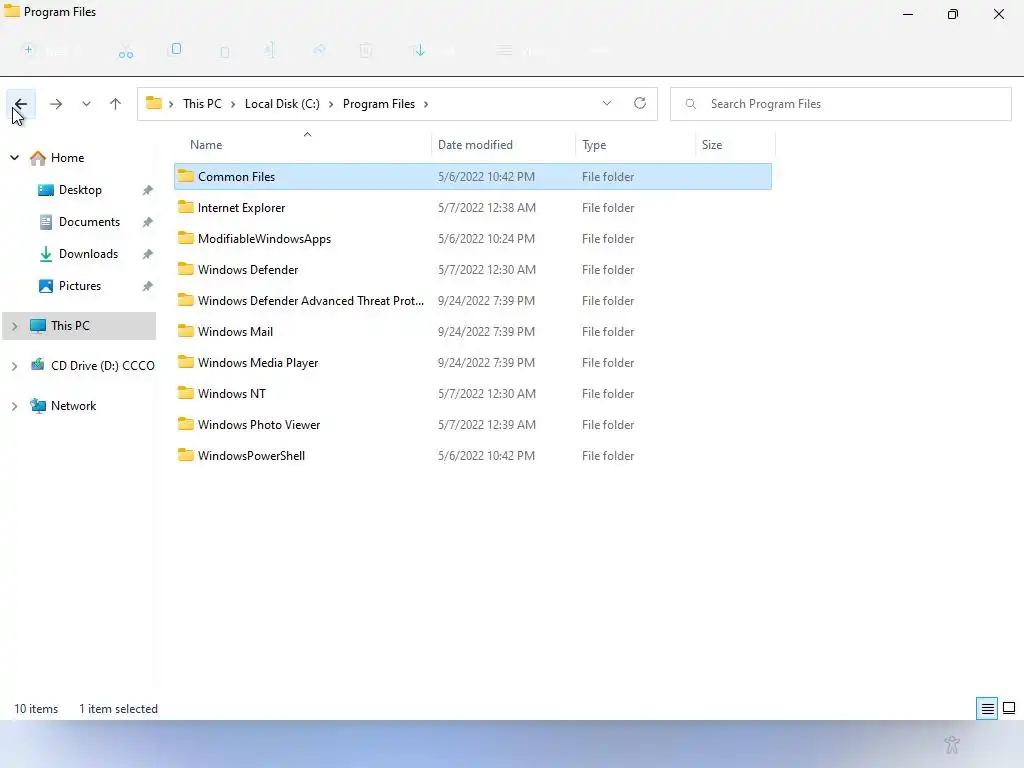Click the pin icon beside Pictures

[148, 286]
